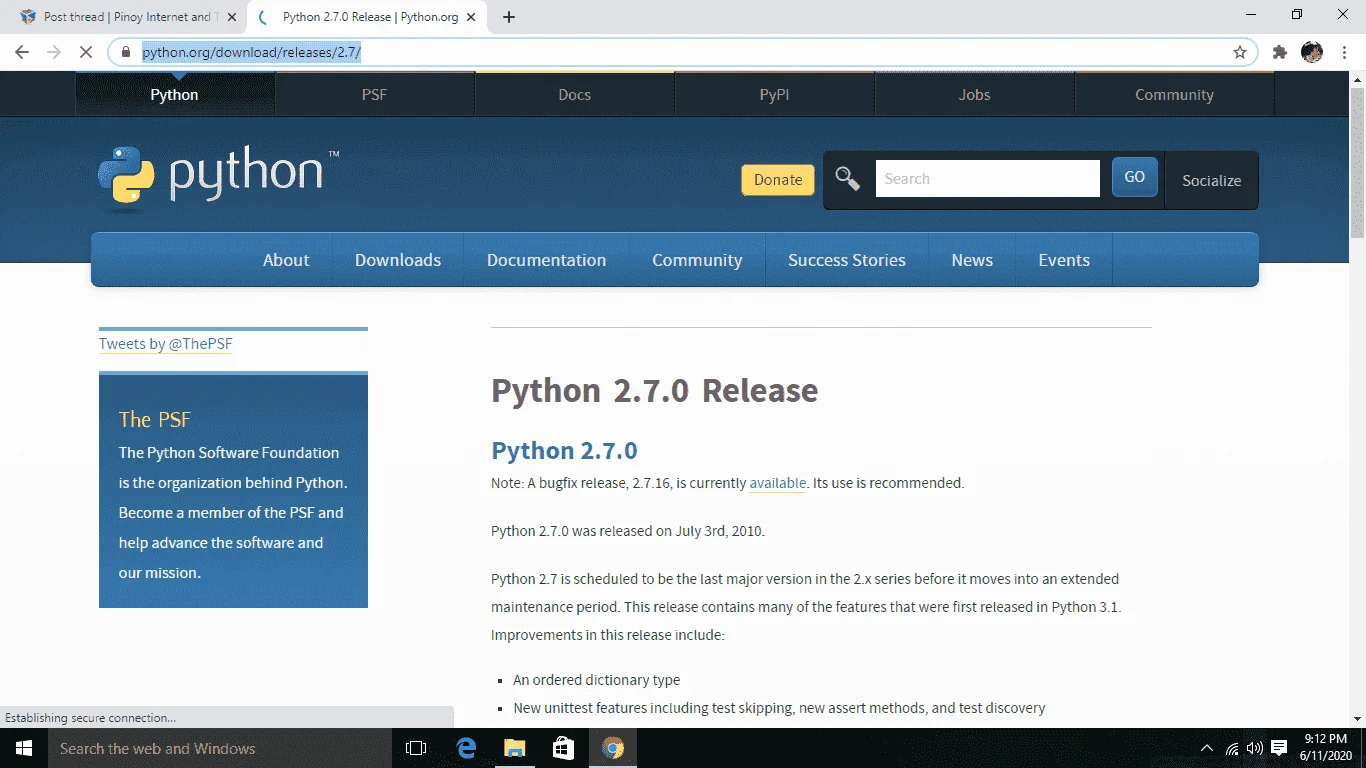This screenshot has width=1366, height=768.
Task: Click the Chrome icon in the taskbar
Action: tap(613, 748)
